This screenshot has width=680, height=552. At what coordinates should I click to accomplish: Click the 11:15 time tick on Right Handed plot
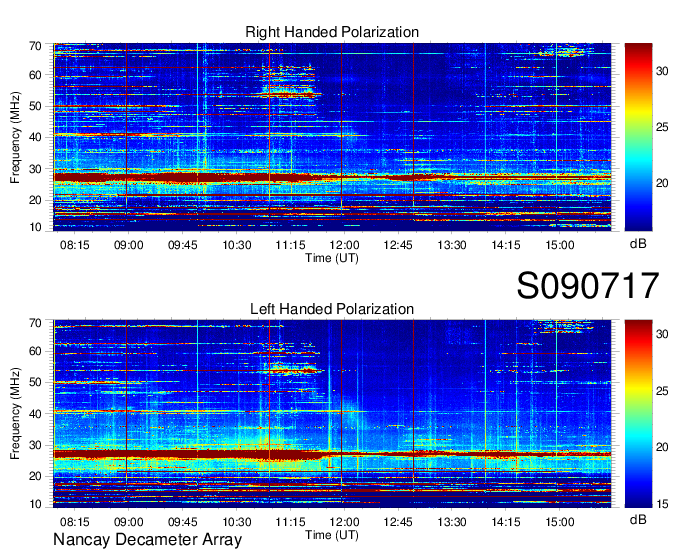(291, 245)
